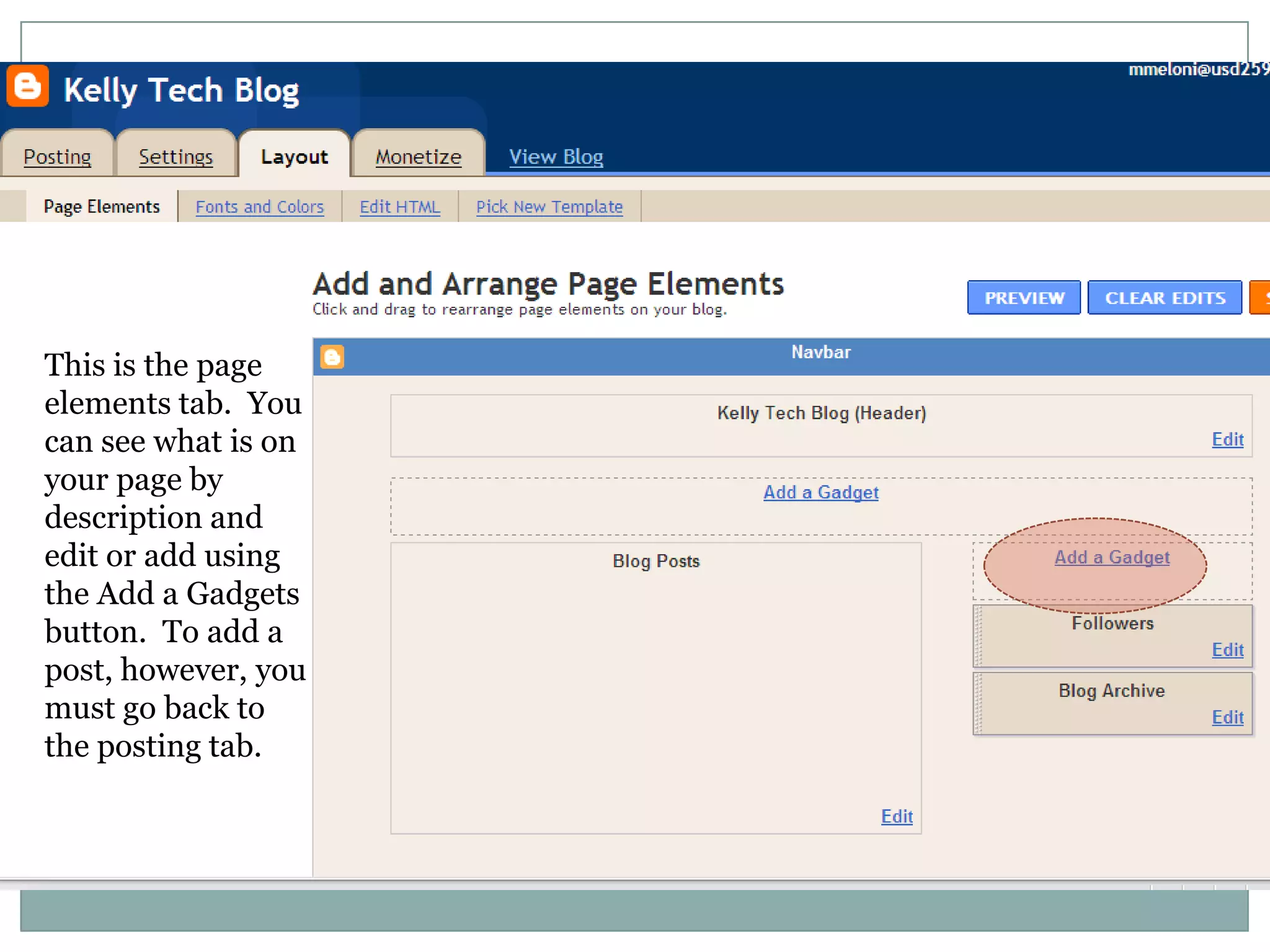Click Add a Gadget below the header

tap(820, 492)
